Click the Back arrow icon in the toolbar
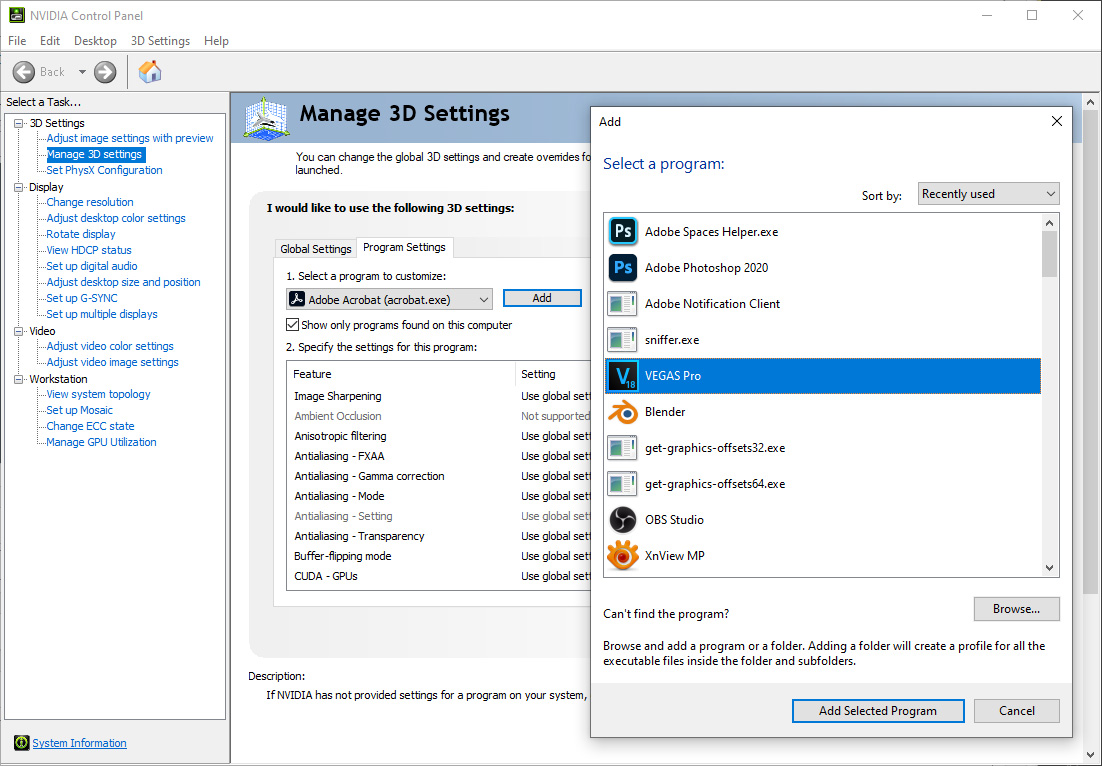This screenshot has height=766, width=1102. coord(23,72)
